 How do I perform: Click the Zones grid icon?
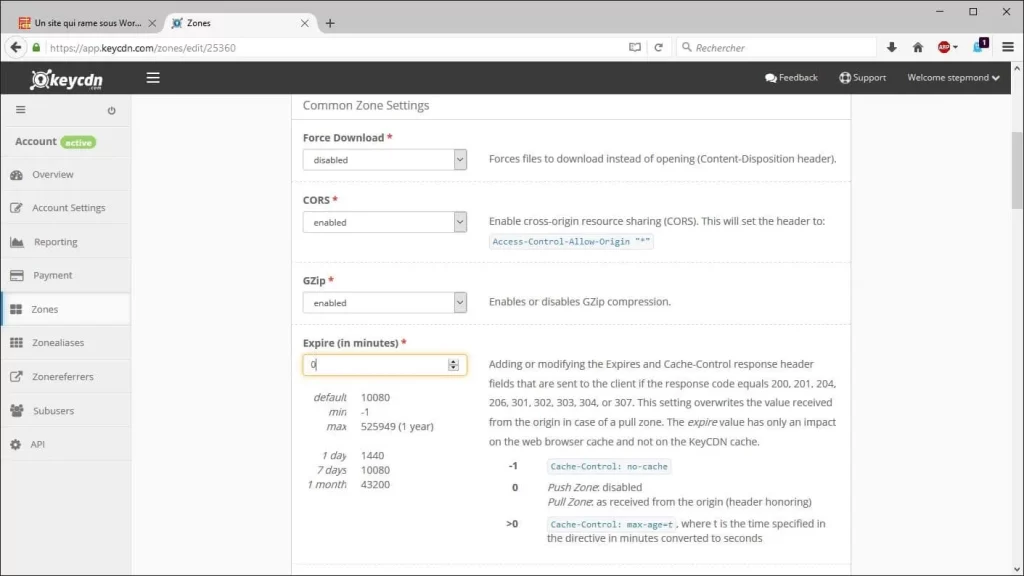pos(16,309)
